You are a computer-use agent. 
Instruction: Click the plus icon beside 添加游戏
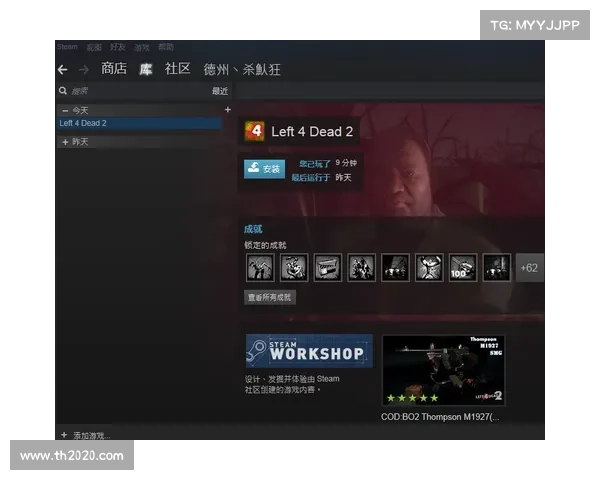pyautogui.click(x=64, y=435)
